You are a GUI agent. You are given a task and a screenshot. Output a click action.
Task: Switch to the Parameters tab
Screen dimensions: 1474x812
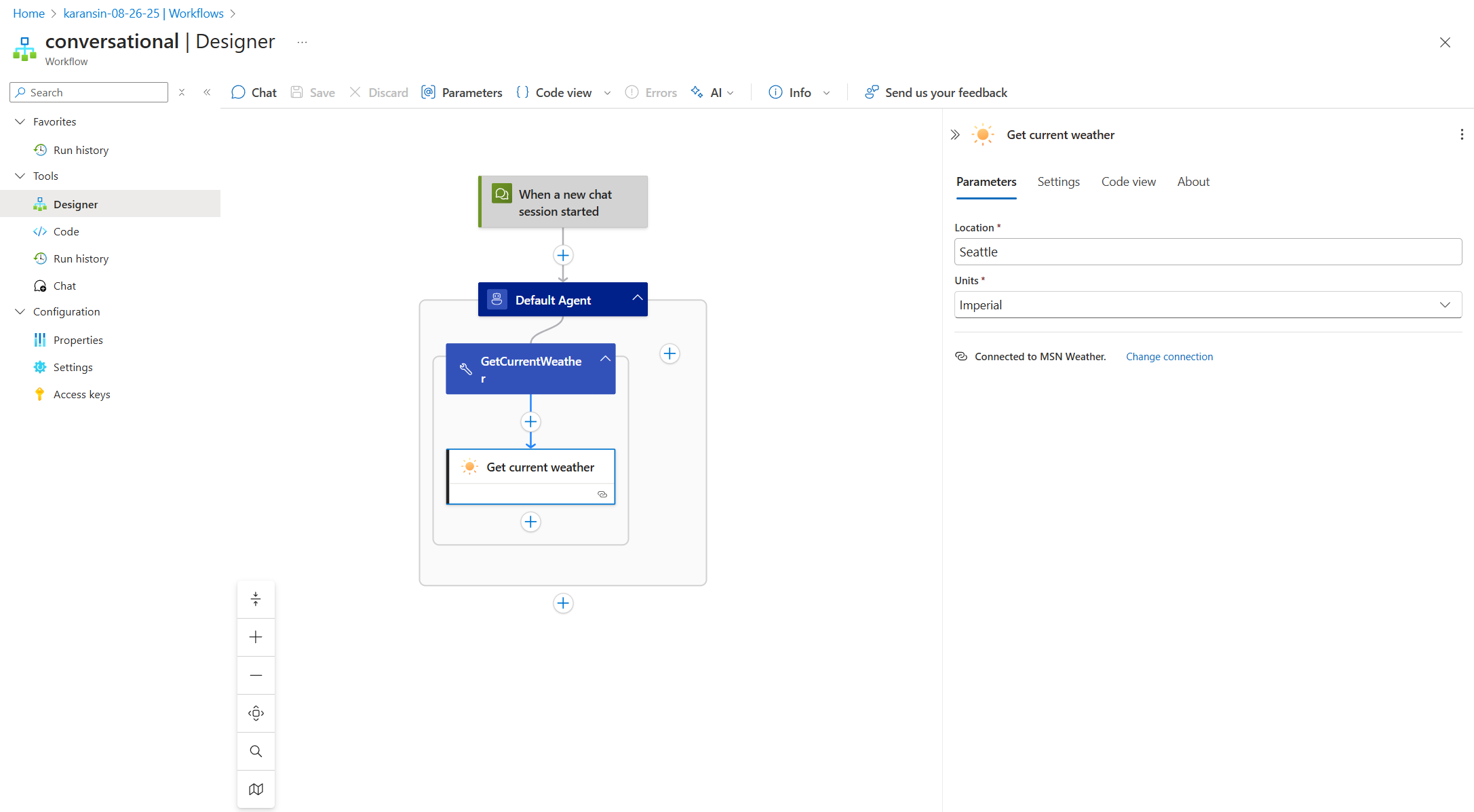[x=986, y=182]
